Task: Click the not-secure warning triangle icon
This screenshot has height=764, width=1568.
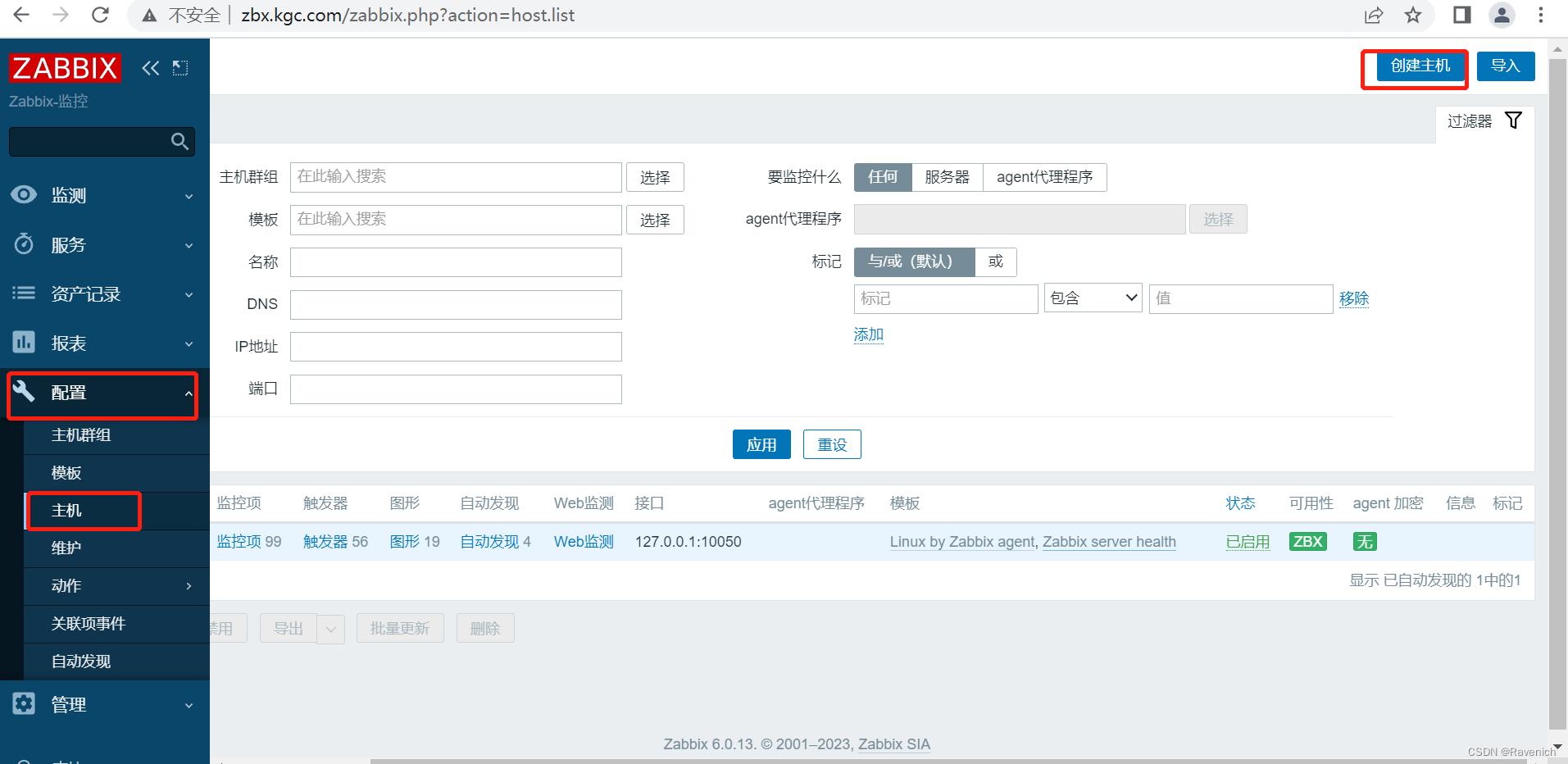Action: tap(149, 16)
